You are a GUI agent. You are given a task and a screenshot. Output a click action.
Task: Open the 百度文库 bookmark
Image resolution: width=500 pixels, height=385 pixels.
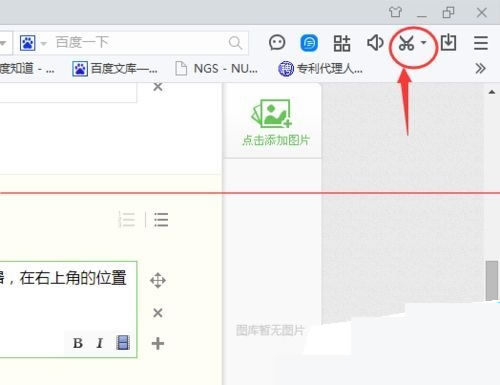(115, 69)
